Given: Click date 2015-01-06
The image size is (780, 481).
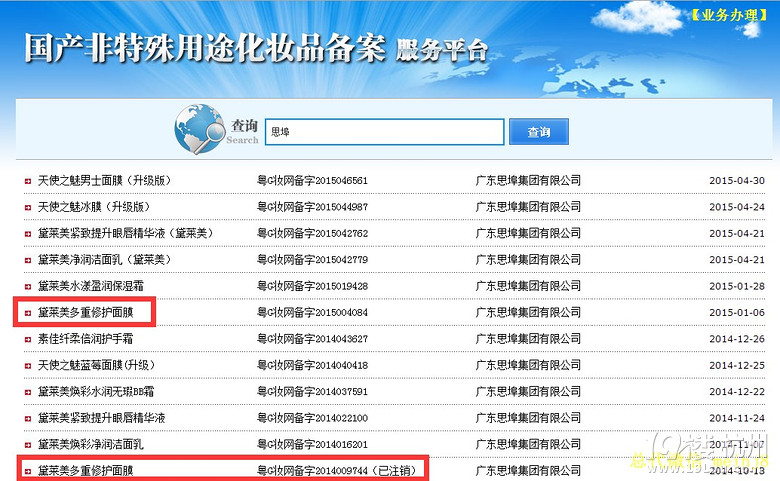Looking at the screenshot, I should click(737, 312).
